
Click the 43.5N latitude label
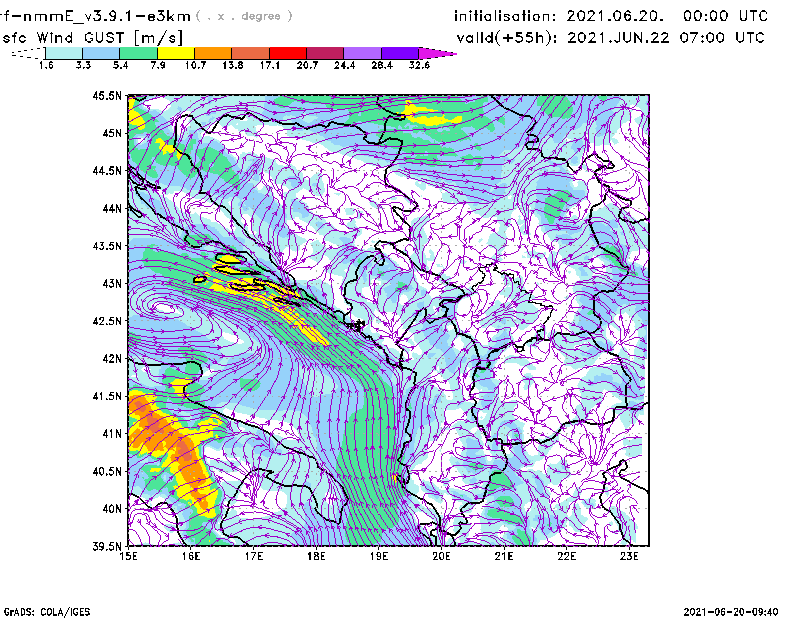107,246
